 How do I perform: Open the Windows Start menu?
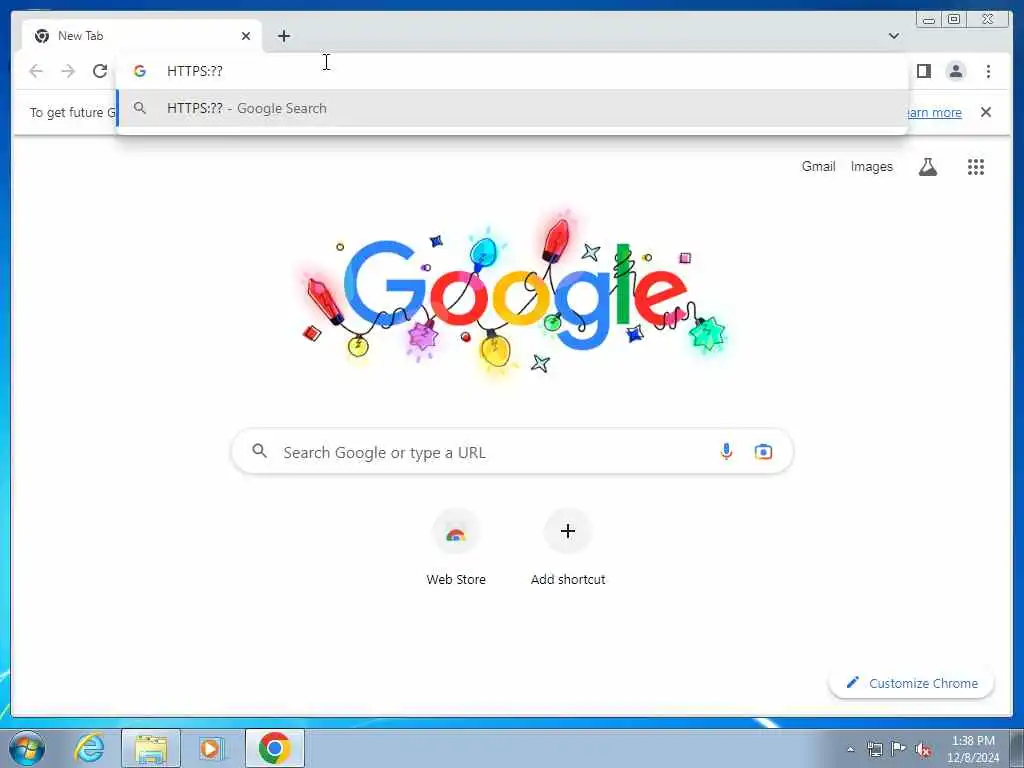[x=27, y=748]
